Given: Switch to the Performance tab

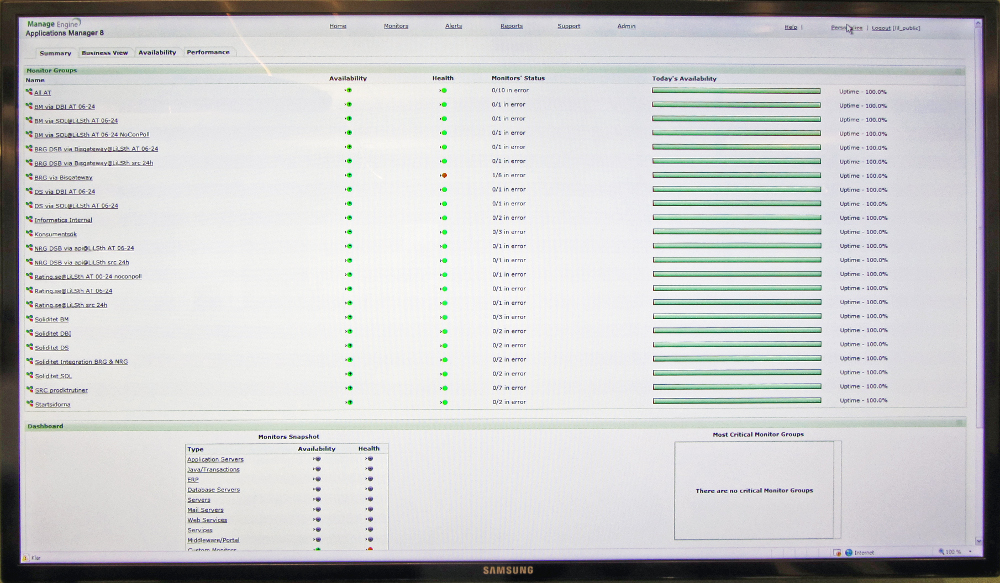Looking at the screenshot, I should pyautogui.click(x=208, y=52).
